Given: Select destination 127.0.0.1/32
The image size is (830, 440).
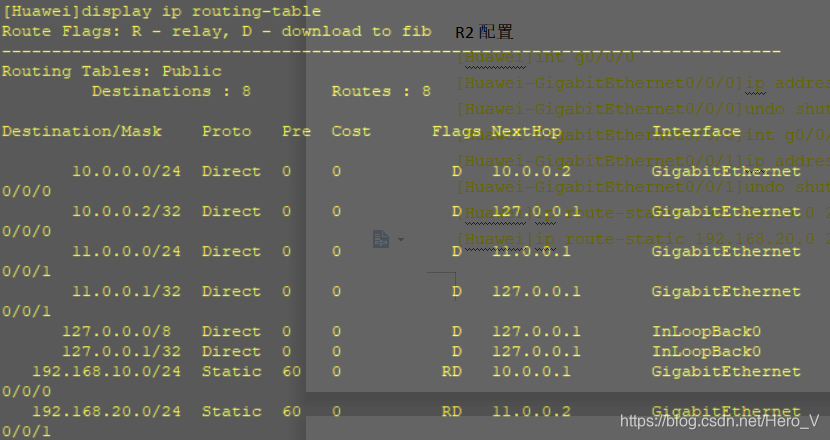Looking at the screenshot, I should point(121,351).
